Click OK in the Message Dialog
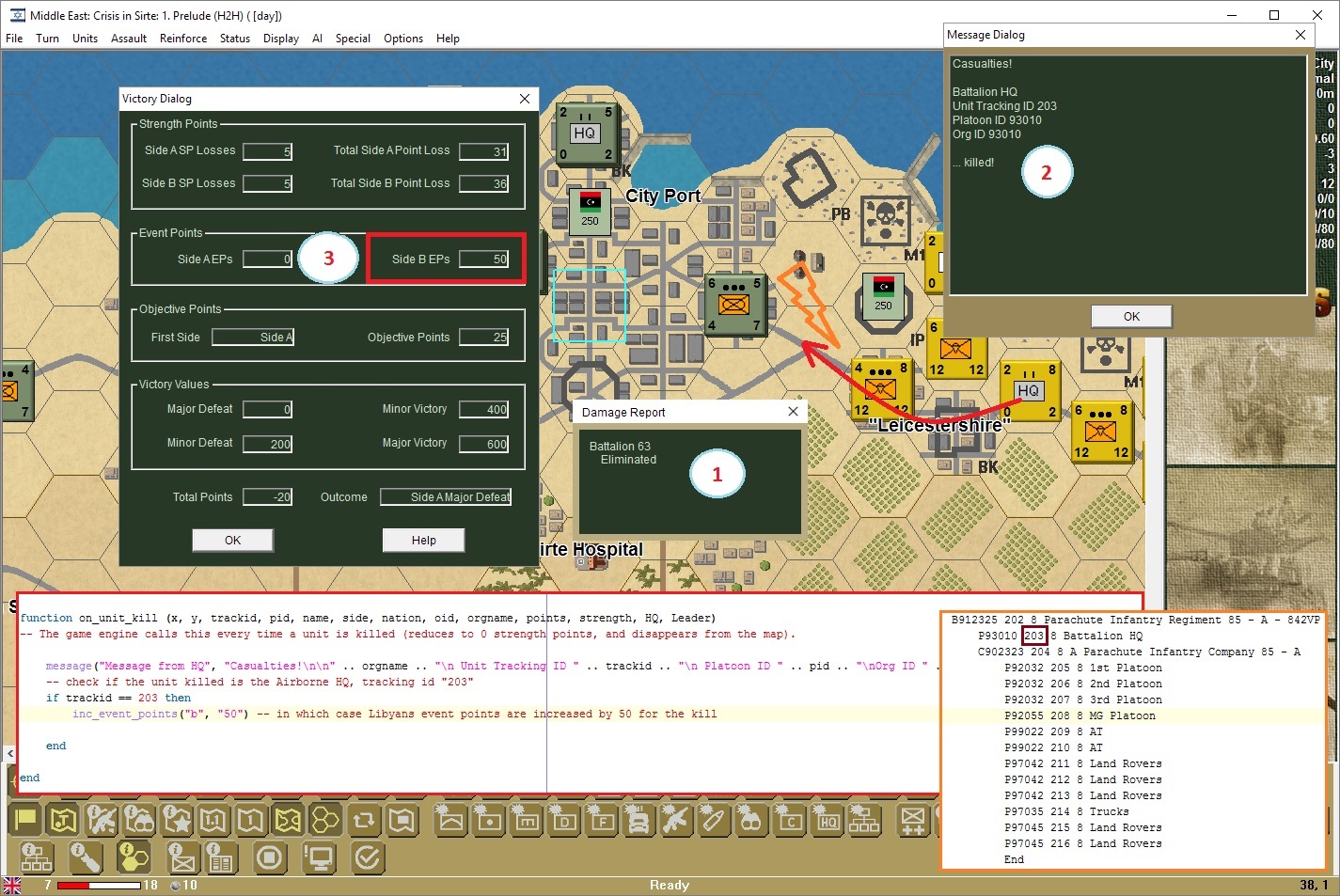The width and height of the screenshot is (1340, 896). tap(1131, 317)
